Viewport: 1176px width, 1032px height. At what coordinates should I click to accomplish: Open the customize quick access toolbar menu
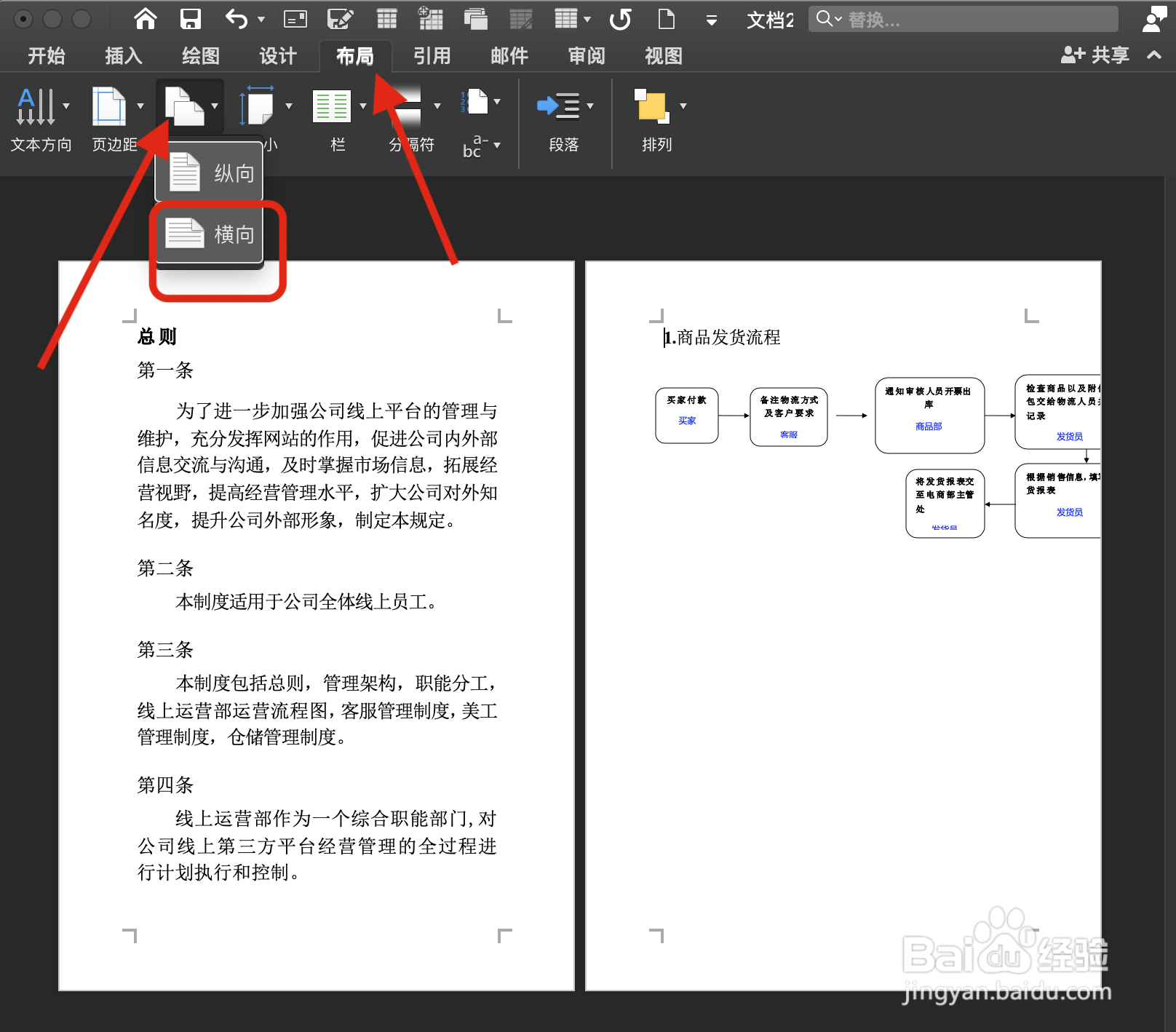click(712, 20)
